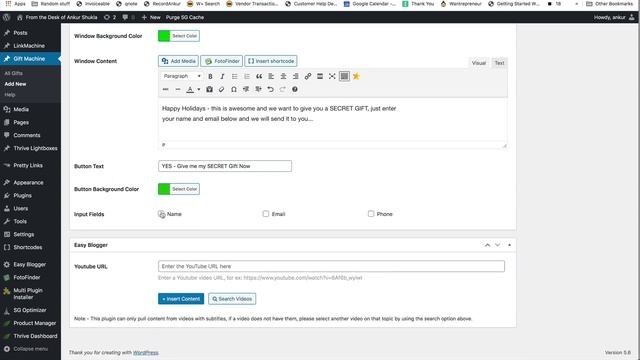Viewport: 640px width, 360px height.
Task: Increase indent in editor
Action: pyautogui.click(x=258, y=89)
